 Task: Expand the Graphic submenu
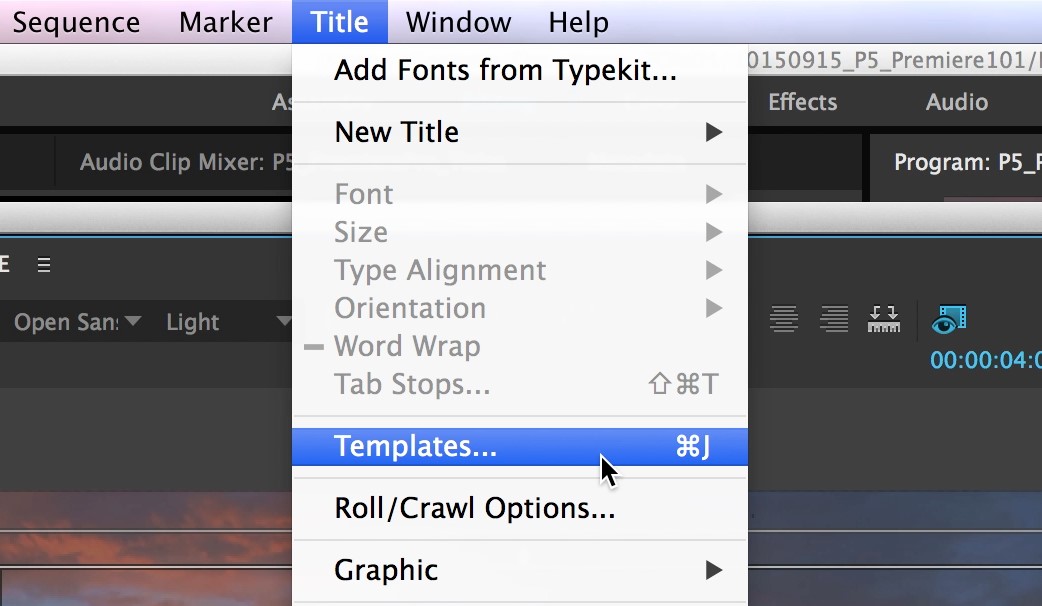[386, 570]
